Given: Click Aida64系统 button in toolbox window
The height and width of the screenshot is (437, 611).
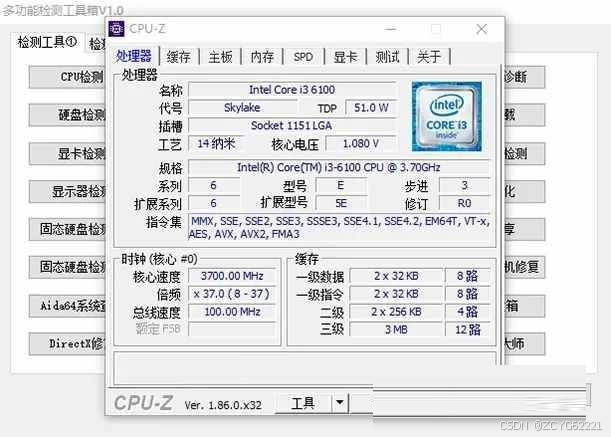Looking at the screenshot, I should tap(68, 306).
